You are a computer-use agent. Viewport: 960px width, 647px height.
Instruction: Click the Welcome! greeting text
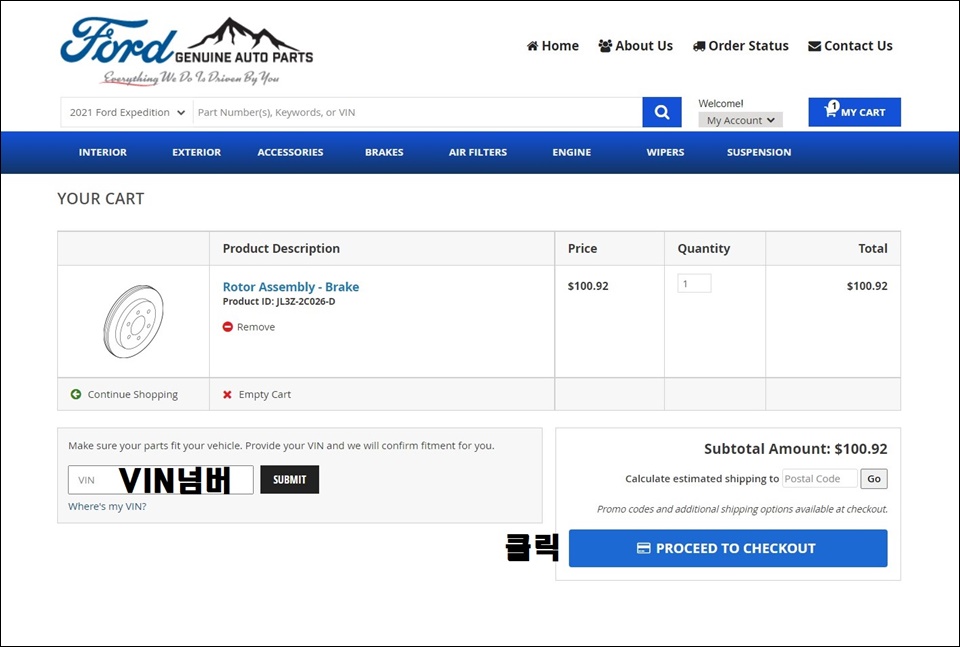coord(721,103)
